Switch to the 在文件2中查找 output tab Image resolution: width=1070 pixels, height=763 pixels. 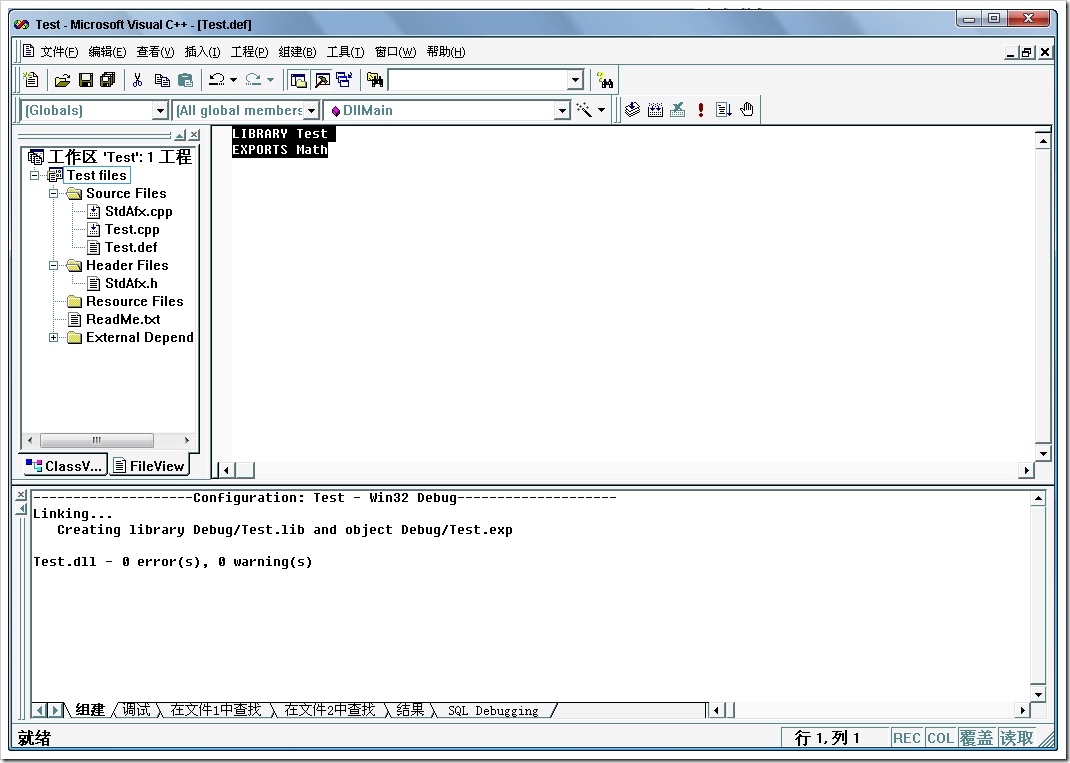coord(330,710)
